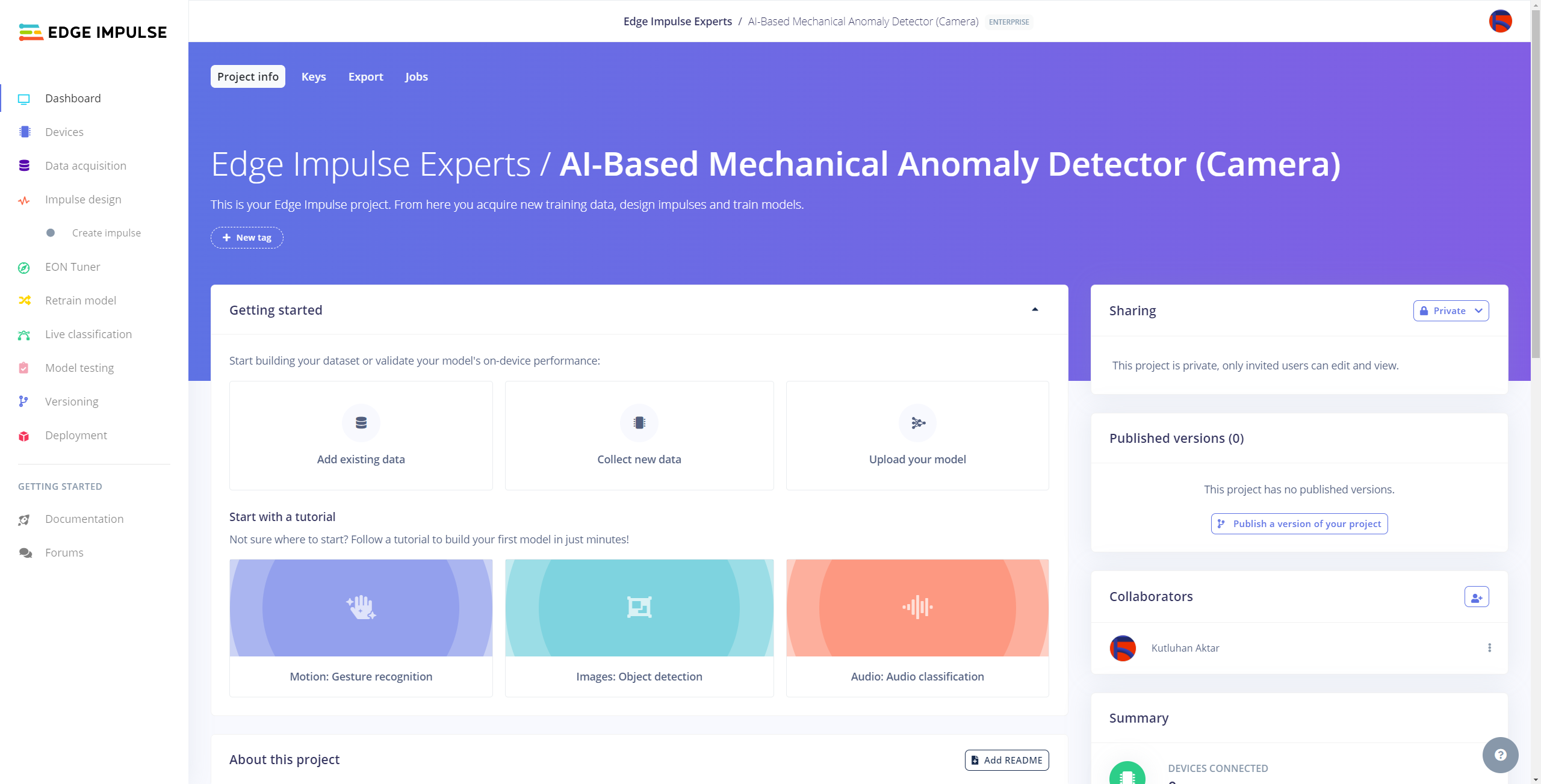Switch to the Keys tab
Viewport: 1541px width, 784px height.
point(314,77)
